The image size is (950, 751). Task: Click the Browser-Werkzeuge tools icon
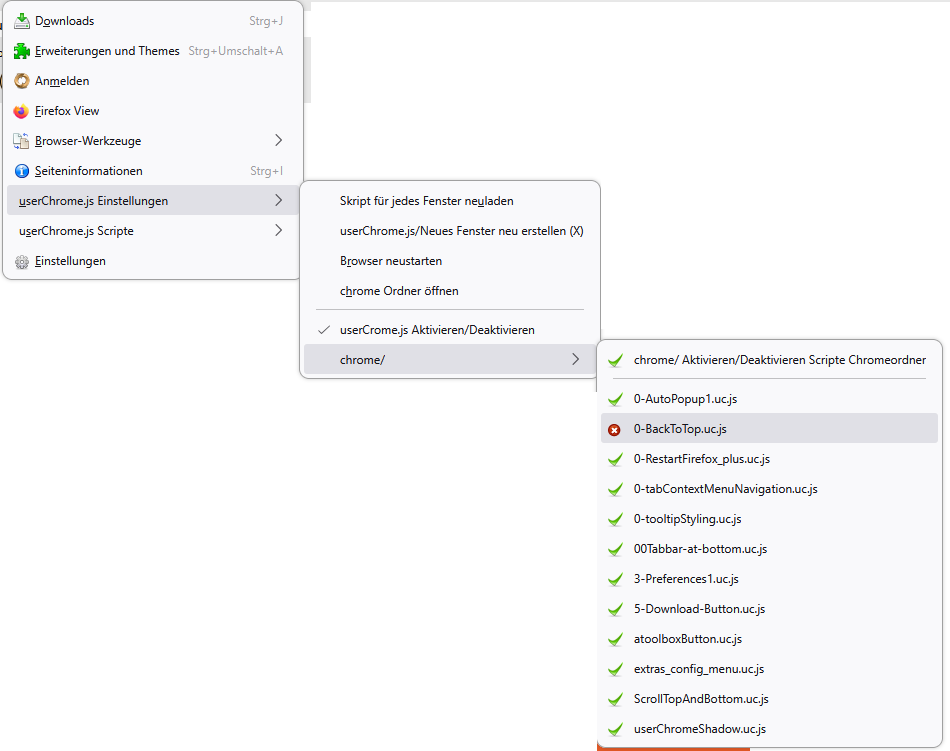pyautogui.click(x=22, y=141)
